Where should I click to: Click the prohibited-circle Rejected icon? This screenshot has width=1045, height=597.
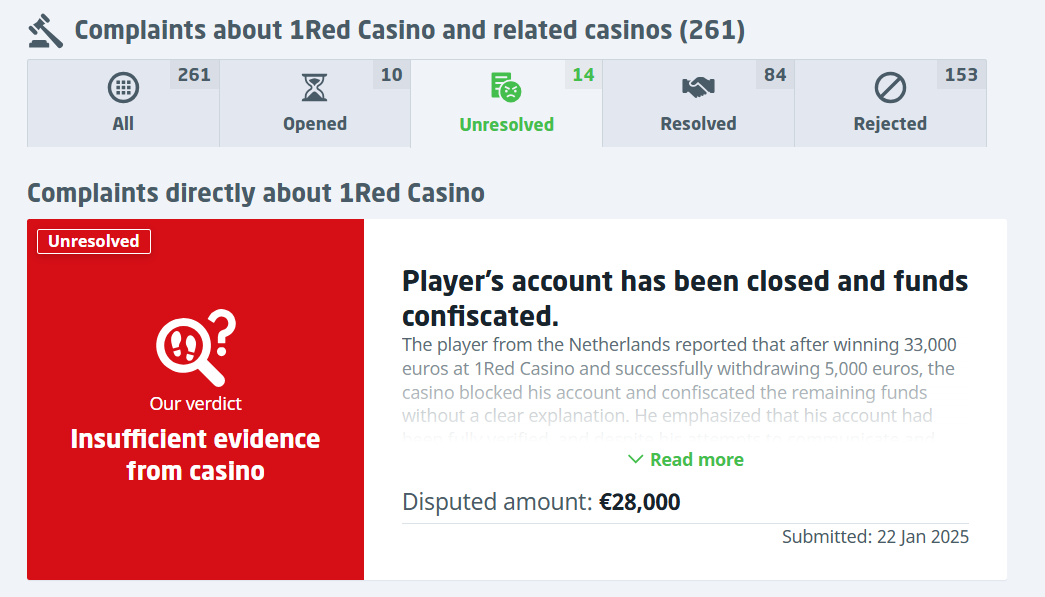890,87
